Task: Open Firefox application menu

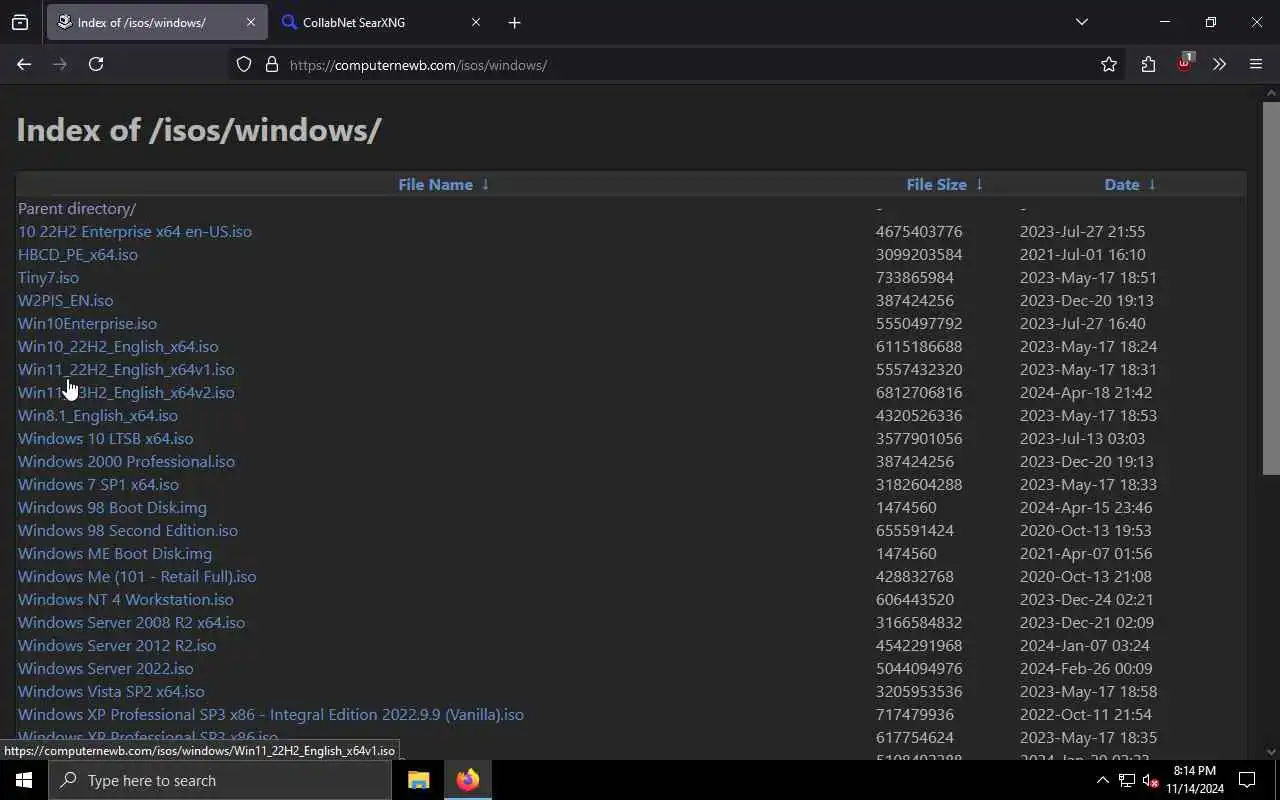Action: pyautogui.click(x=1256, y=64)
